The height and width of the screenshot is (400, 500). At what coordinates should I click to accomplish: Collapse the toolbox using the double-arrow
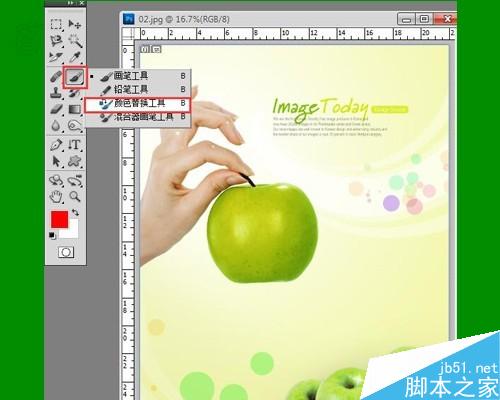pos(70,3)
